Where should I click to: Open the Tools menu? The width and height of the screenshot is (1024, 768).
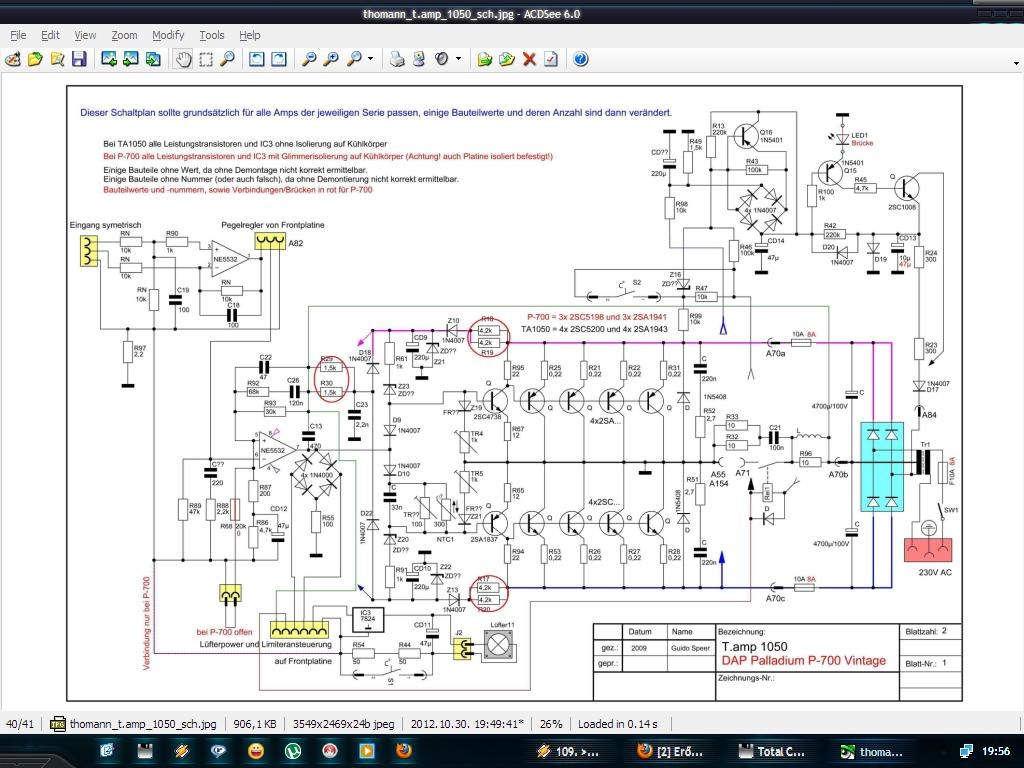point(212,35)
